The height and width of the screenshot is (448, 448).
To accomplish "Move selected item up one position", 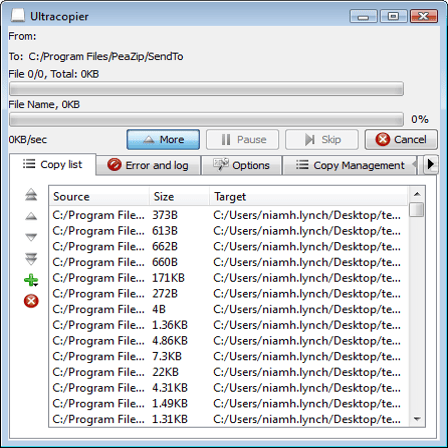I will (31, 216).
